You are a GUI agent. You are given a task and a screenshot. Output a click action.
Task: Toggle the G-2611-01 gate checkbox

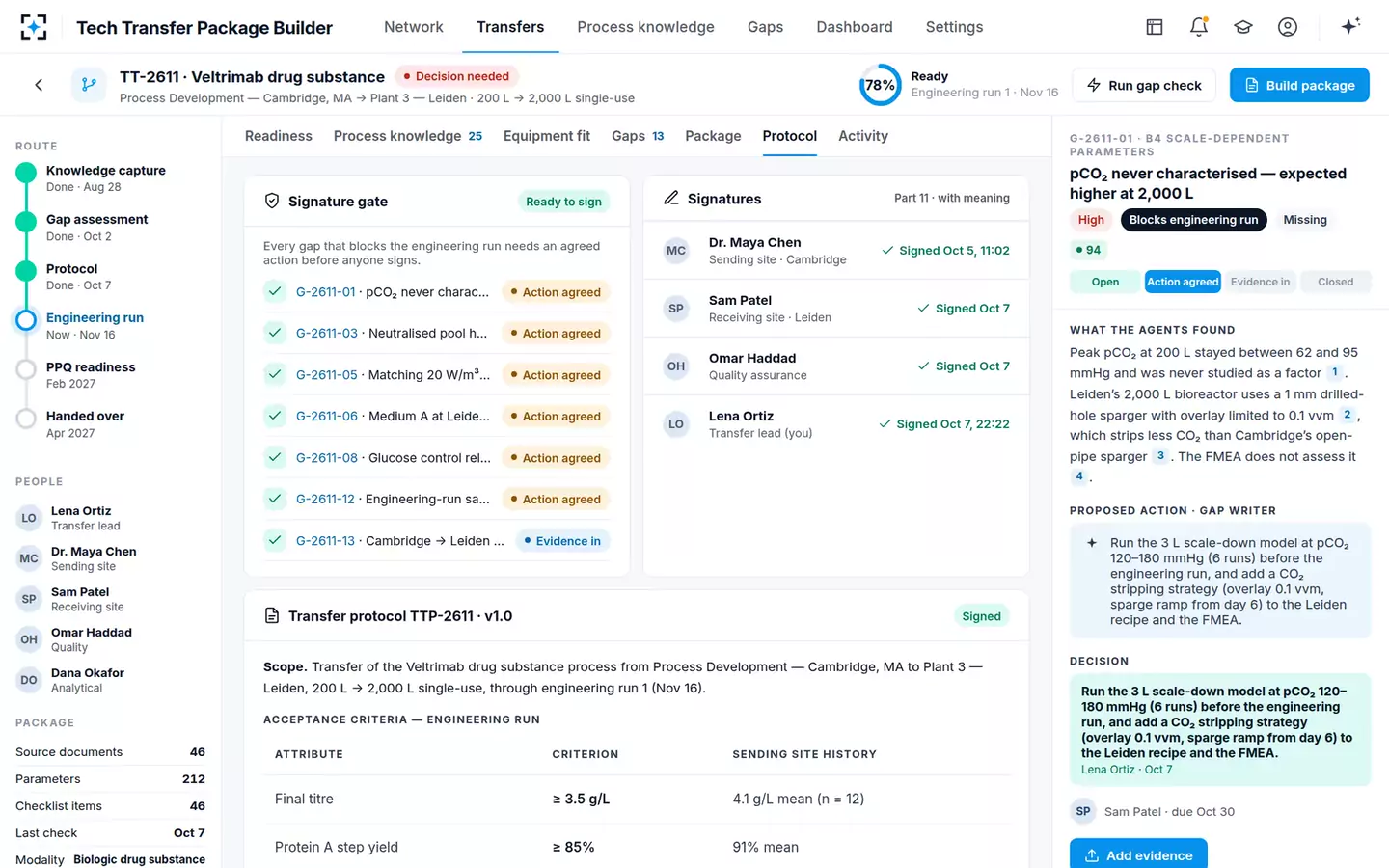pyautogui.click(x=275, y=291)
